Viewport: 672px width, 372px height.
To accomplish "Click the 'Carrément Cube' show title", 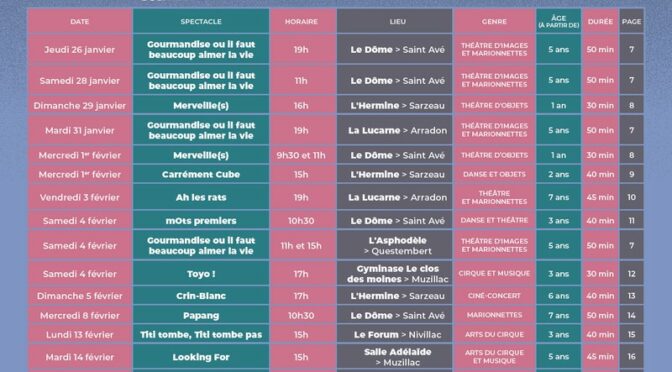I will (x=201, y=174).
